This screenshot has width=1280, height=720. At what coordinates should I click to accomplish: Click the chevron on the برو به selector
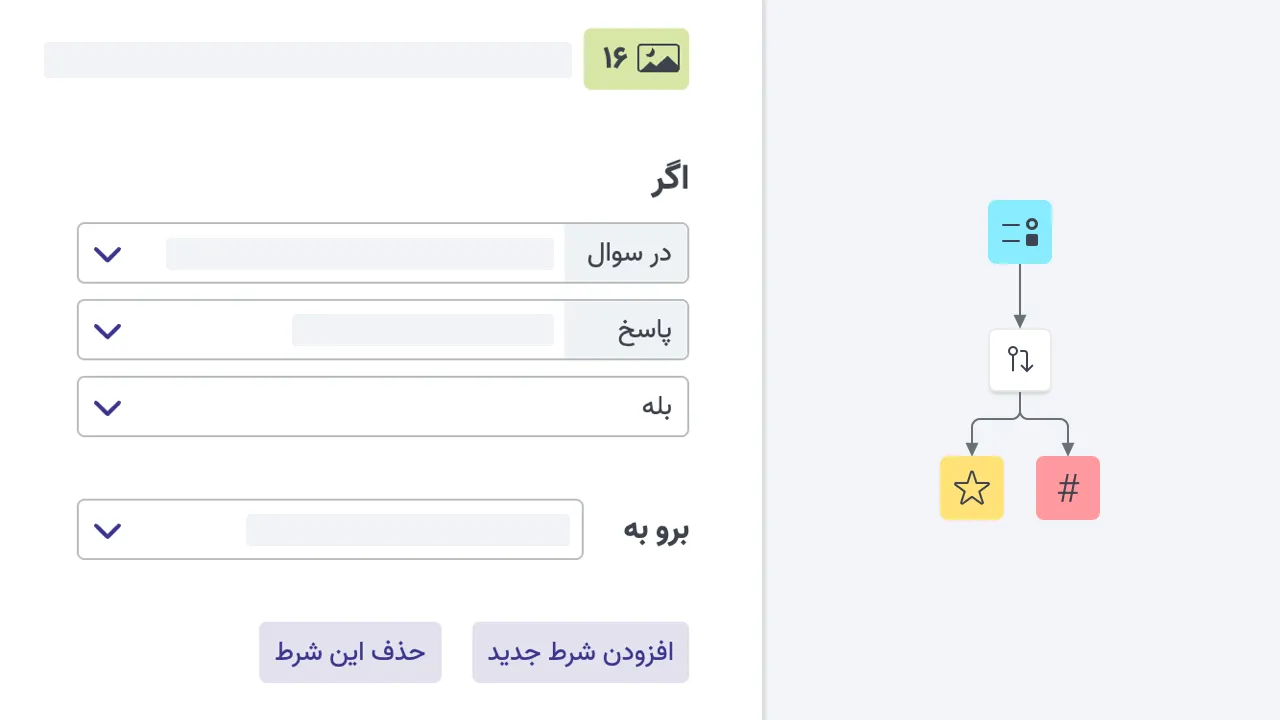point(107,530)
